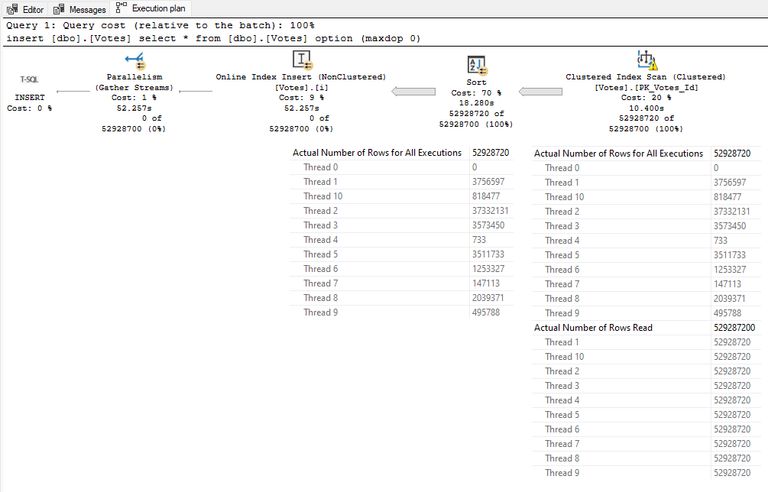Viewport: 768px width, 492px height.
Task: Click the 'Online Index Insert (NonClustered)' label
Action: pyautogui.click(x=301, y=77)
